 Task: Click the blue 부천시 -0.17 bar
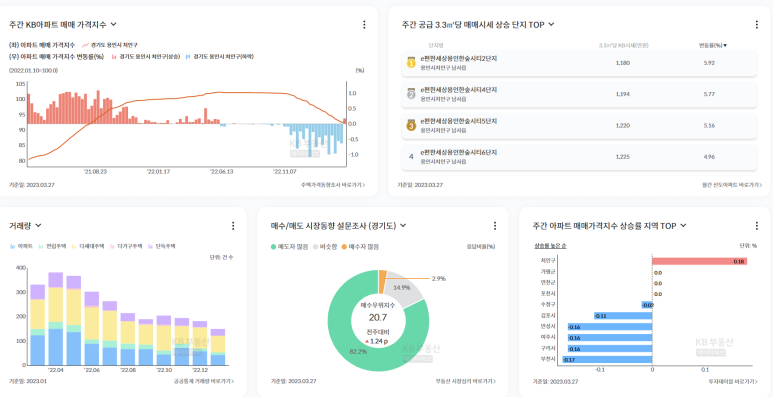[x=607, y=360]
